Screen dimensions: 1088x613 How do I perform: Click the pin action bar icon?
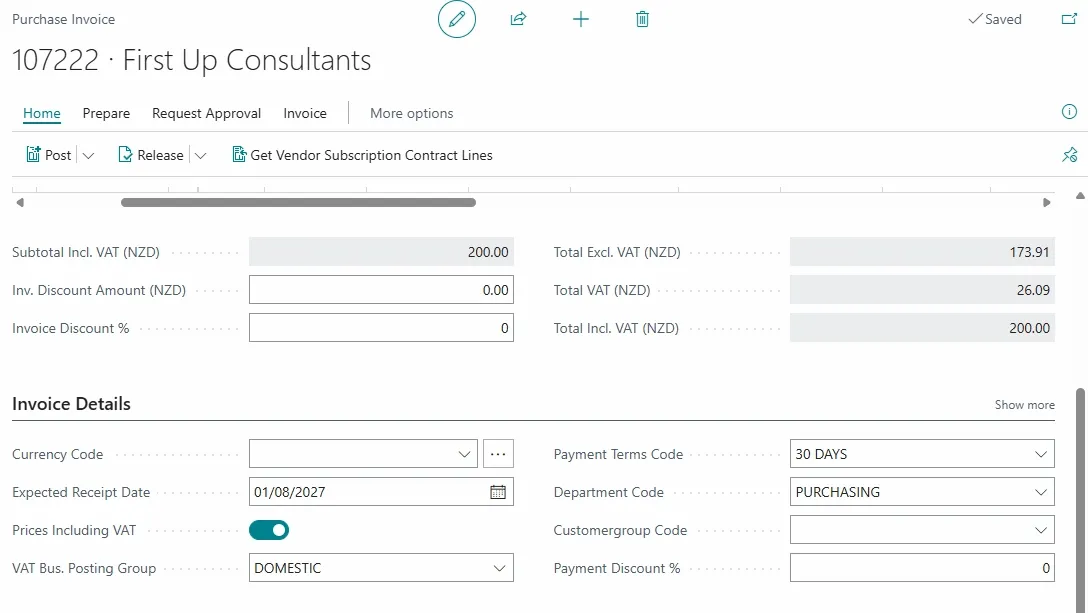click(1069, 155)
